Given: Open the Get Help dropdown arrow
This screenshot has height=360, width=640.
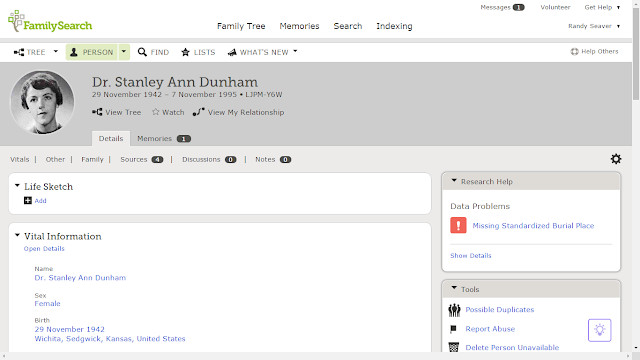Looking at the screenshot, I should (618, 7).
